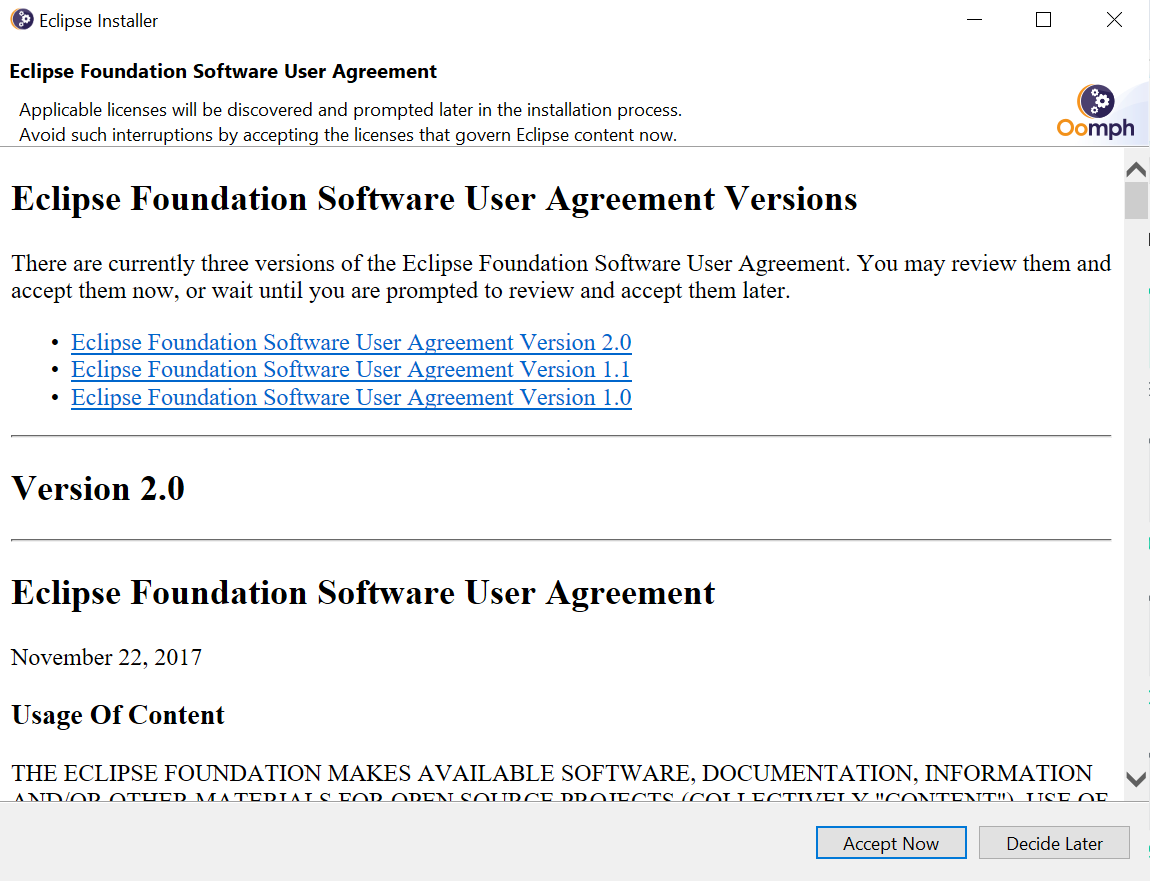Open the User Agreement Version 1.0 link
Image resolution: width=1150 pixels, height=881 pixels.
tap(351, 398)
